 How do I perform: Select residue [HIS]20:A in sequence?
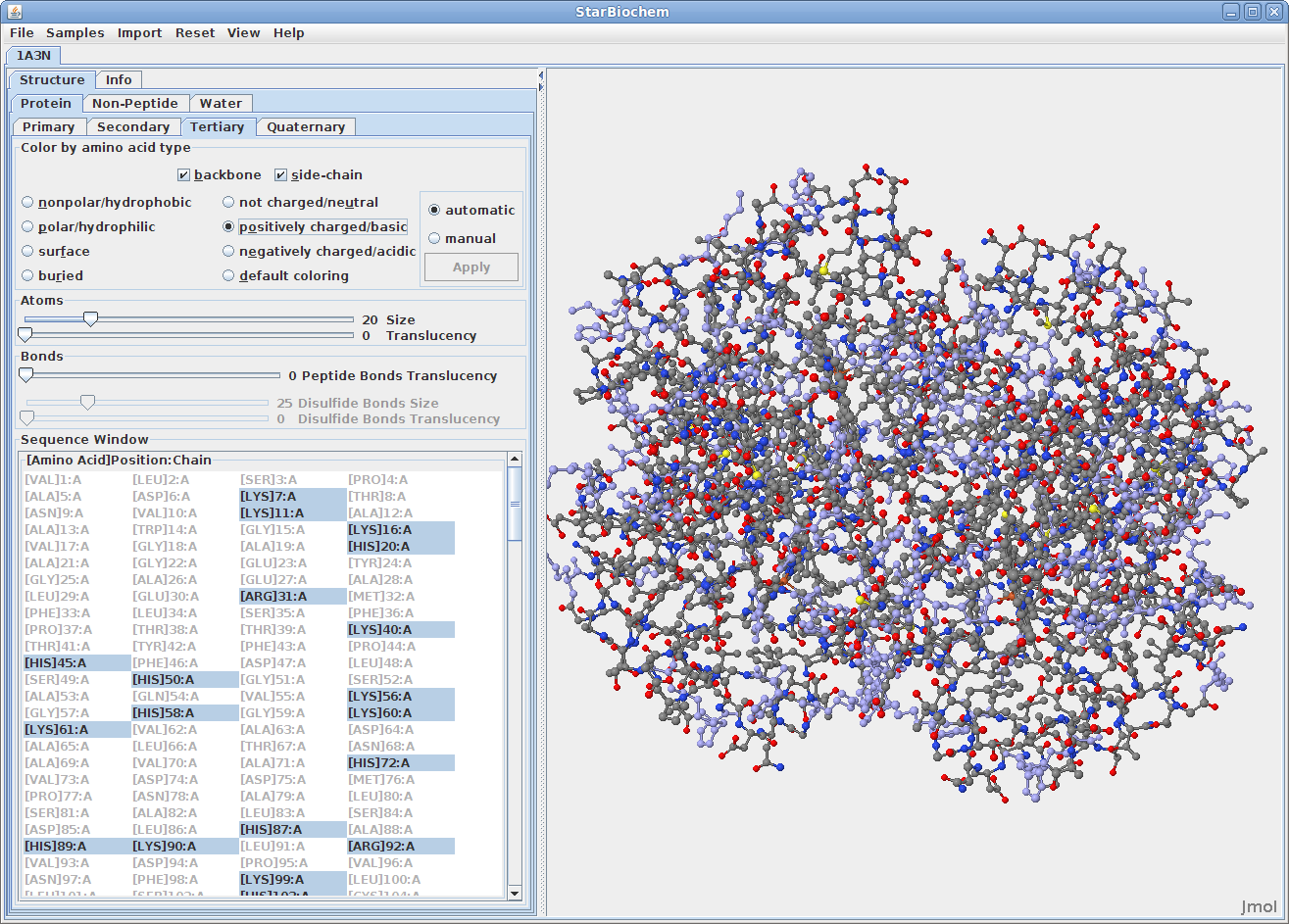click(x=401, y=547)
